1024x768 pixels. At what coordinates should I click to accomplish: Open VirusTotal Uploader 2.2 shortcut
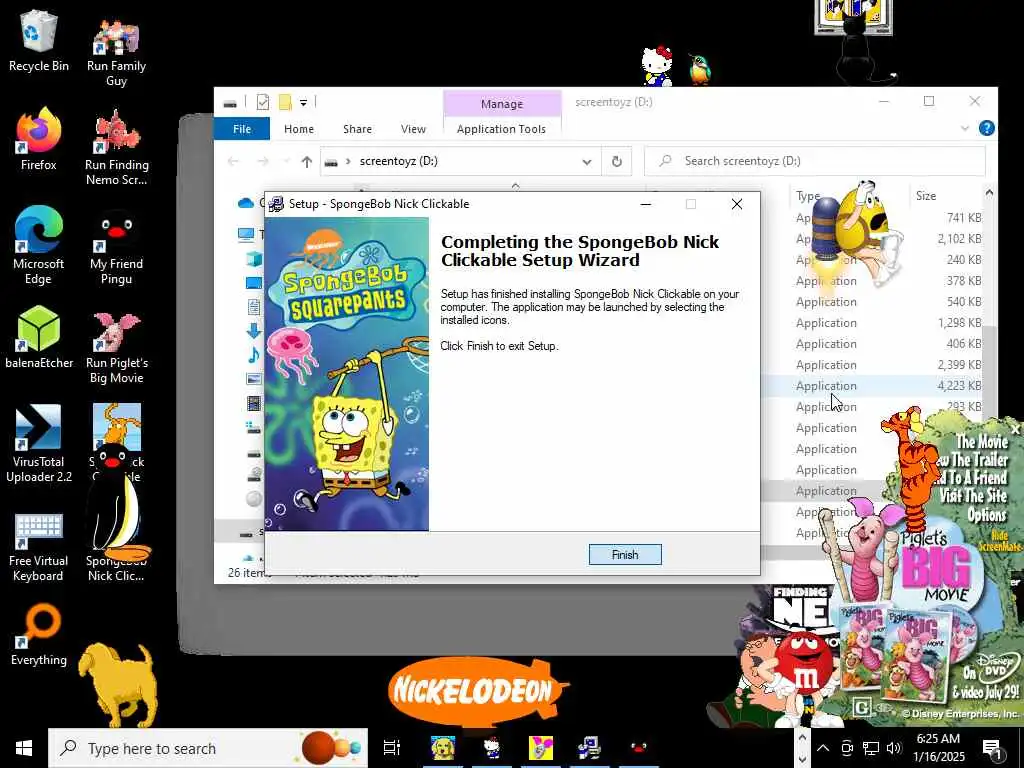[39, 444]
